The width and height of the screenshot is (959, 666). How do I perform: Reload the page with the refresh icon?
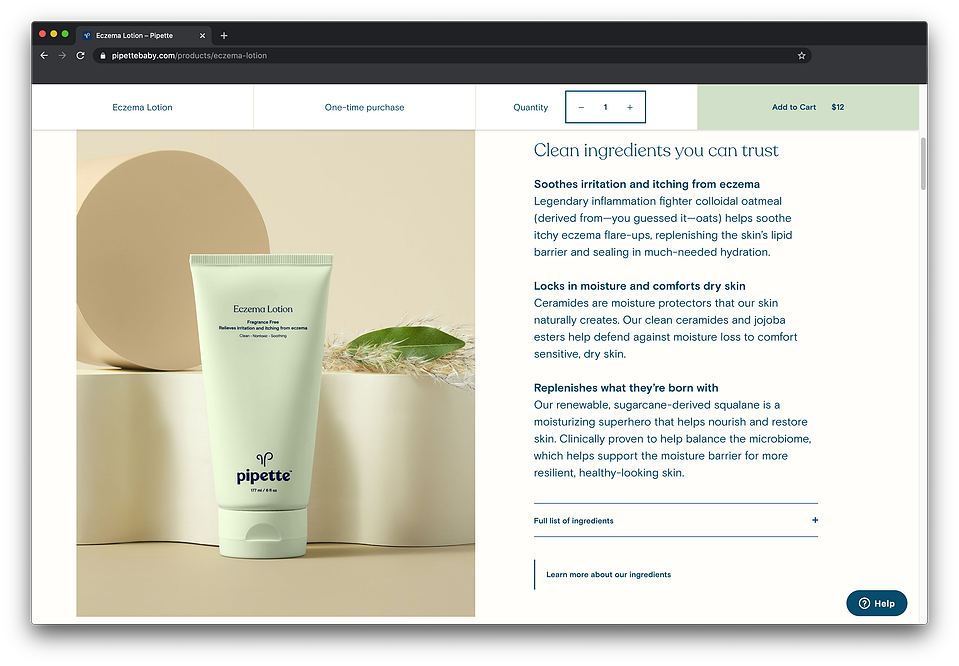(x=80, y=56)
